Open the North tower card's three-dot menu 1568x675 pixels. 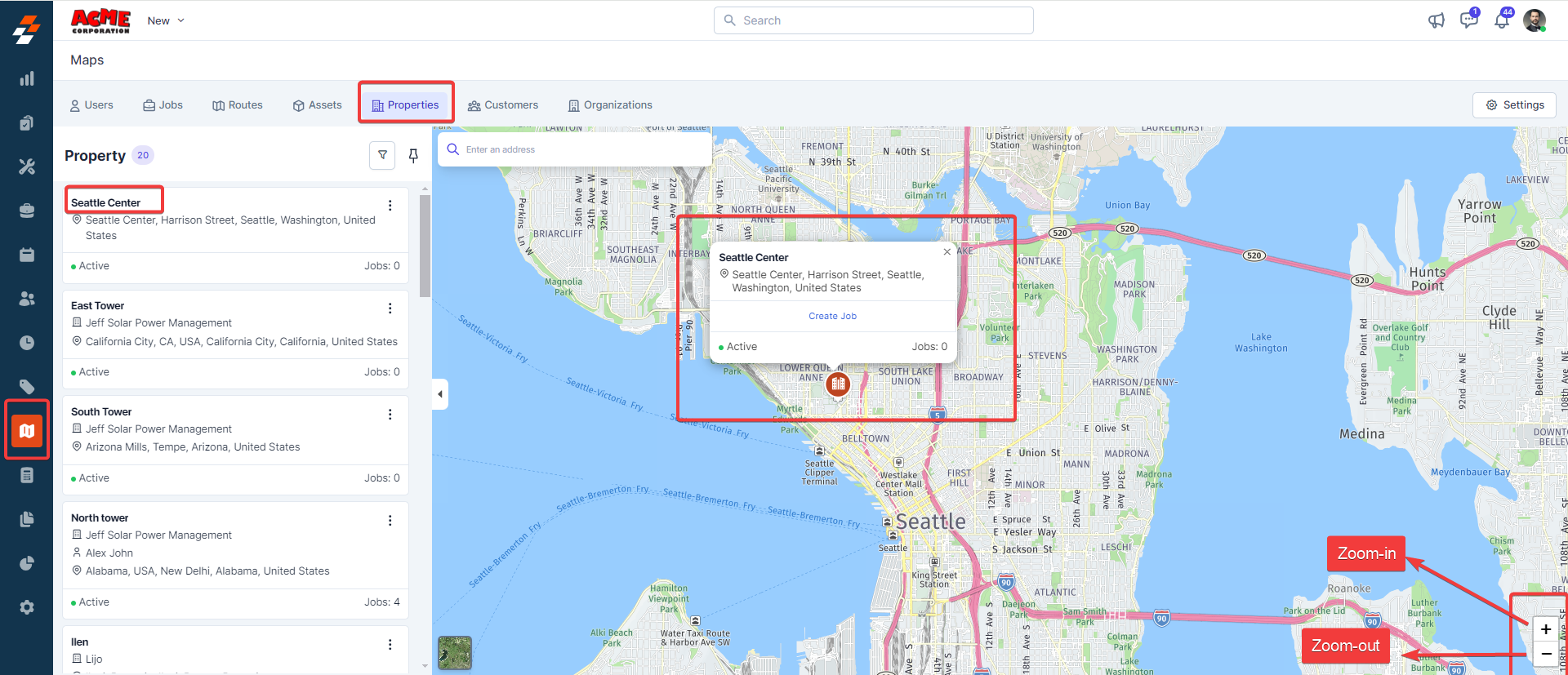coord(390,521)
